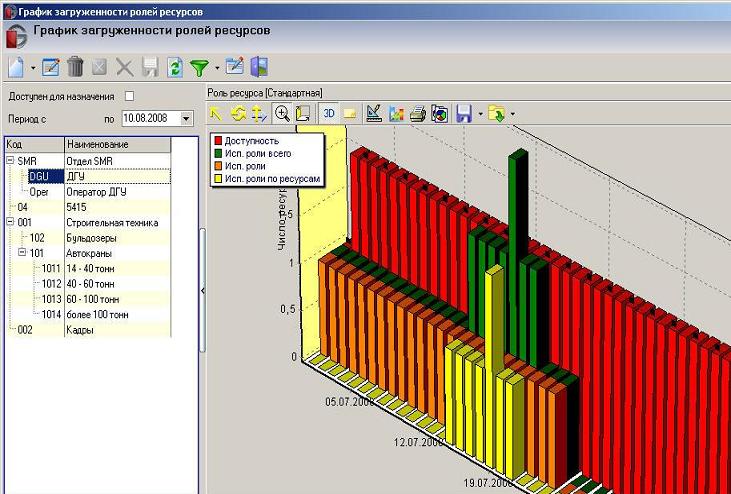Click the grey X cancel icon
Image resolution: width=731 pixels, height=494 pixels.
[x=124, y=67]
